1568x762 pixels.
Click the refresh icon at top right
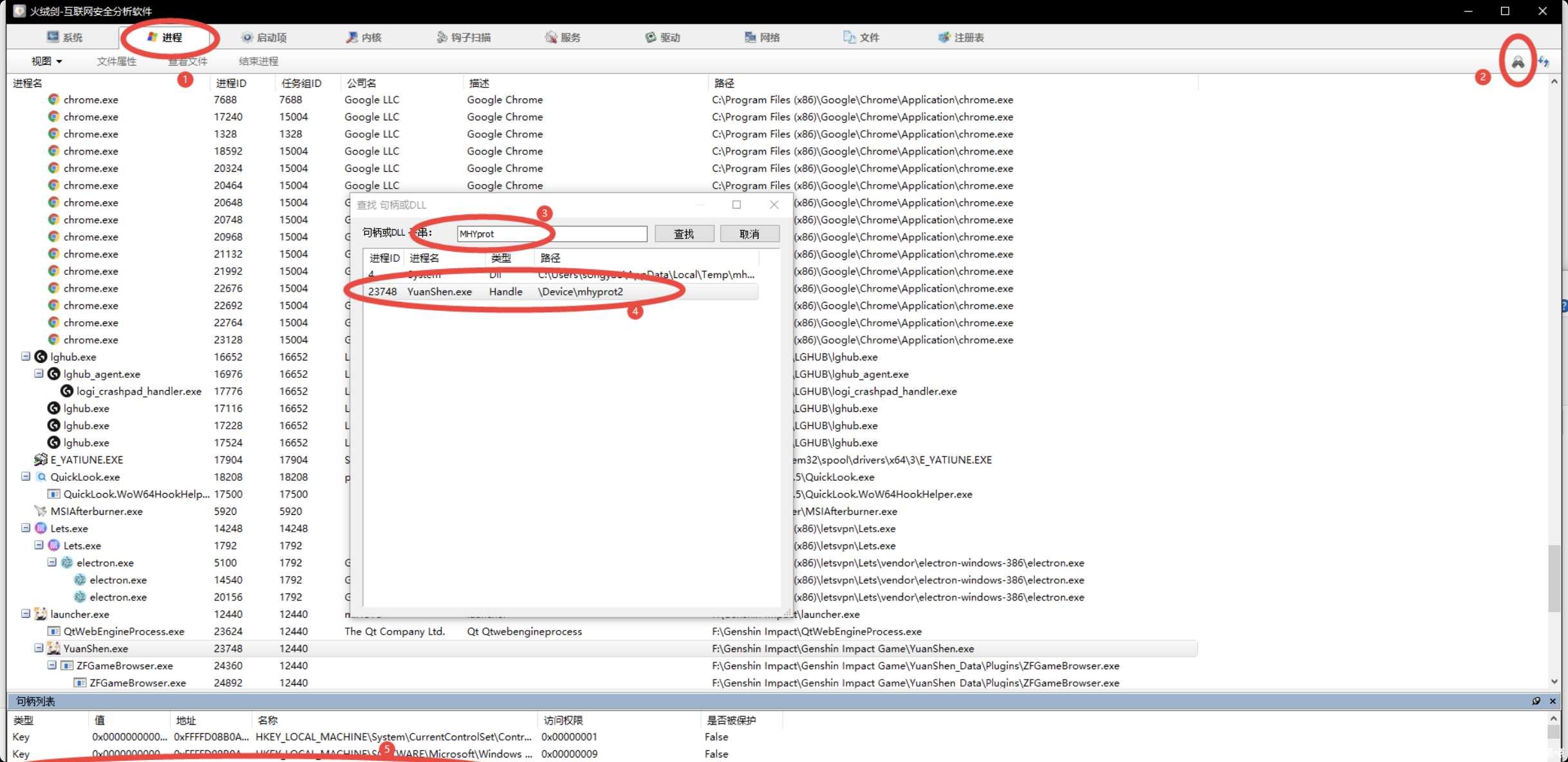[x=1544, y=62]
